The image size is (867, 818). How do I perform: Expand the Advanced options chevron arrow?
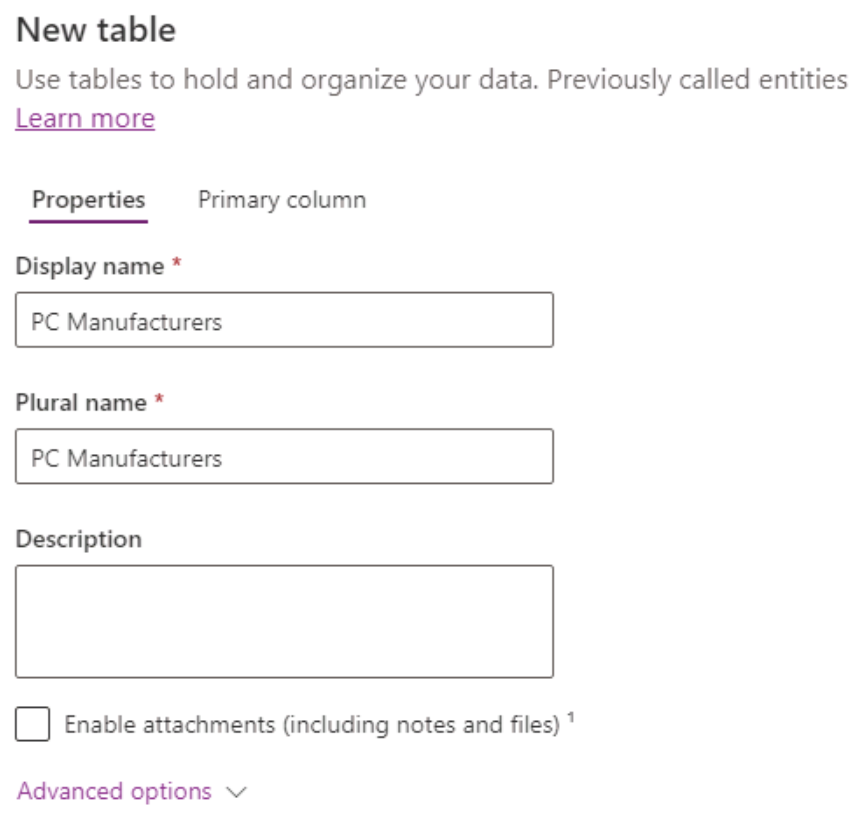[236, 792]
